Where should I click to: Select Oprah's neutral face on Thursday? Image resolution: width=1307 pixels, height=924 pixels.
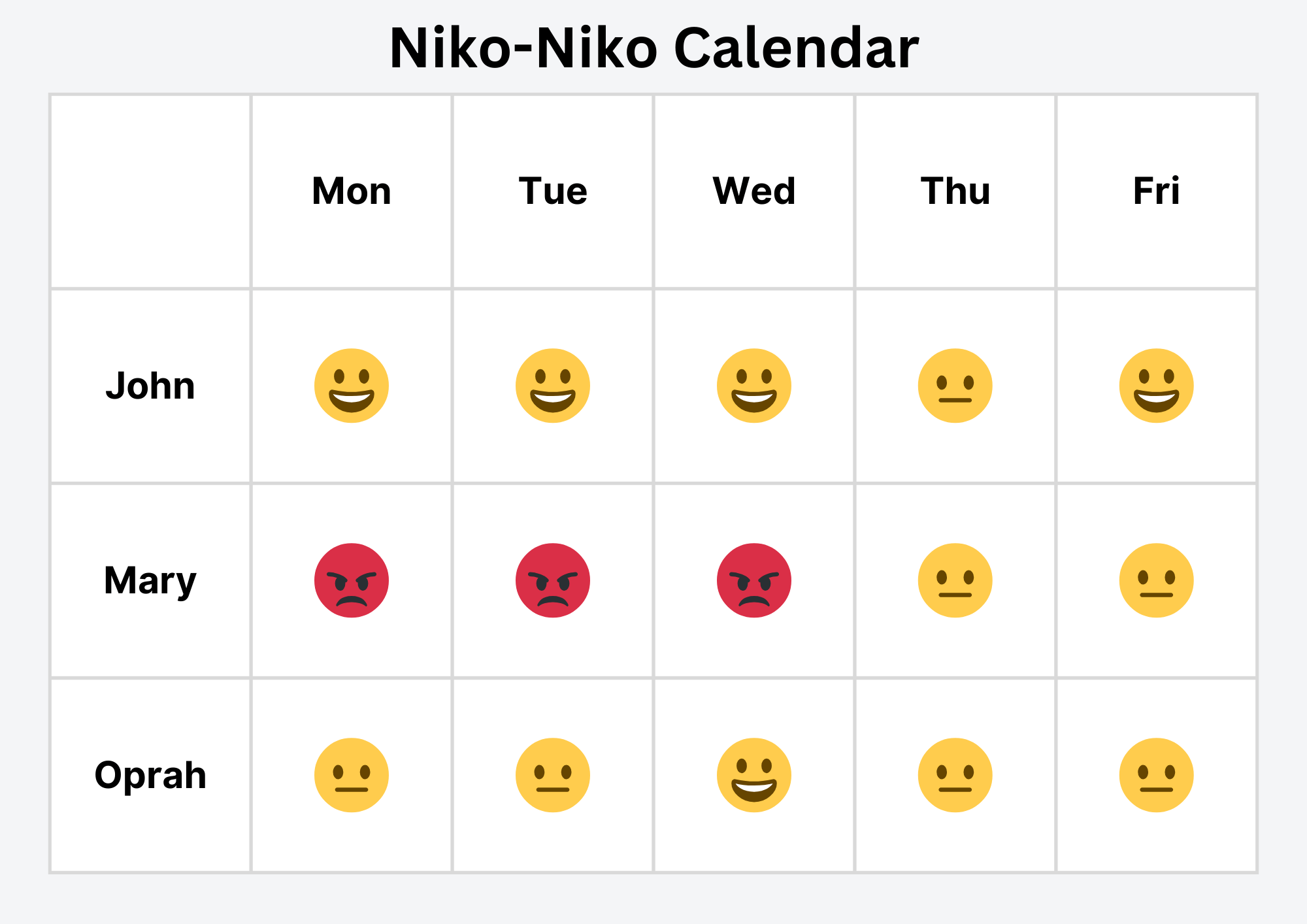pos(955,775)
